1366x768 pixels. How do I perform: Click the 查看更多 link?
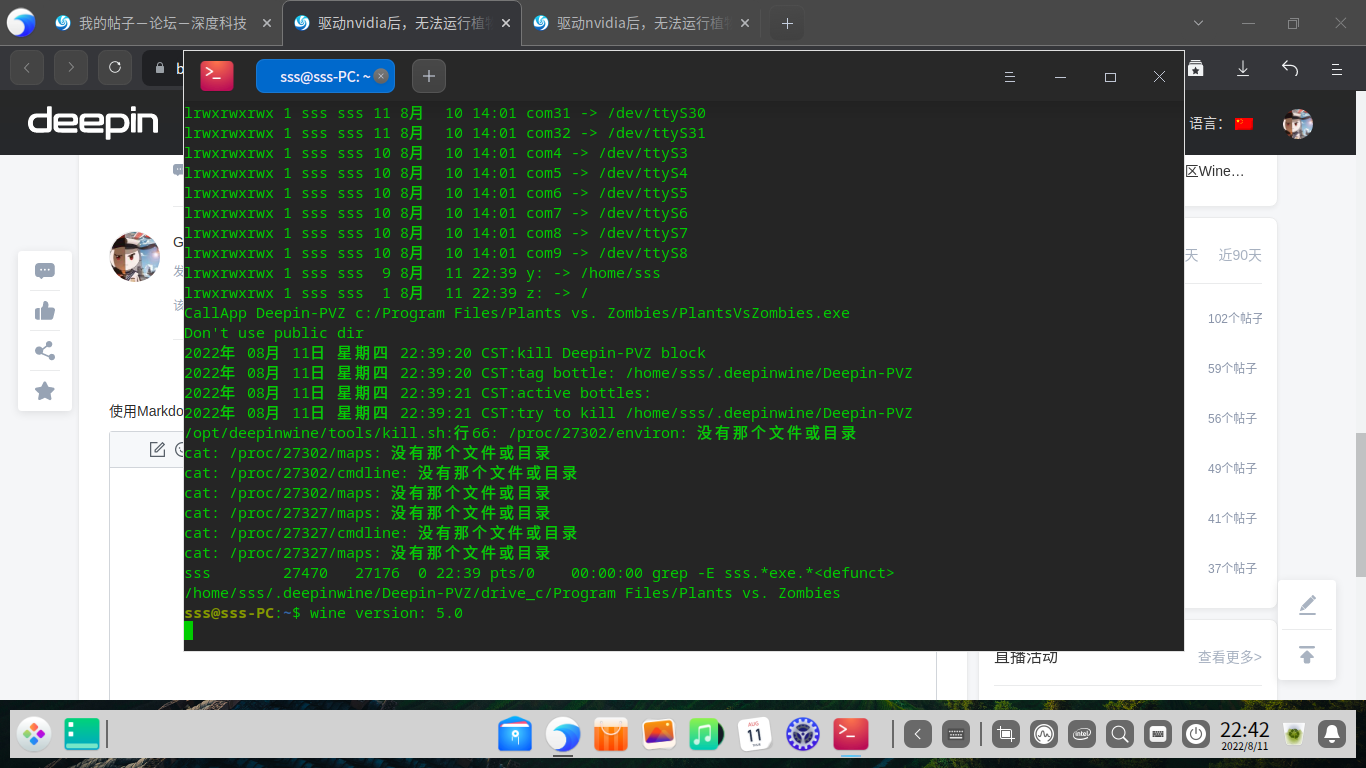tap(1229, 657)
